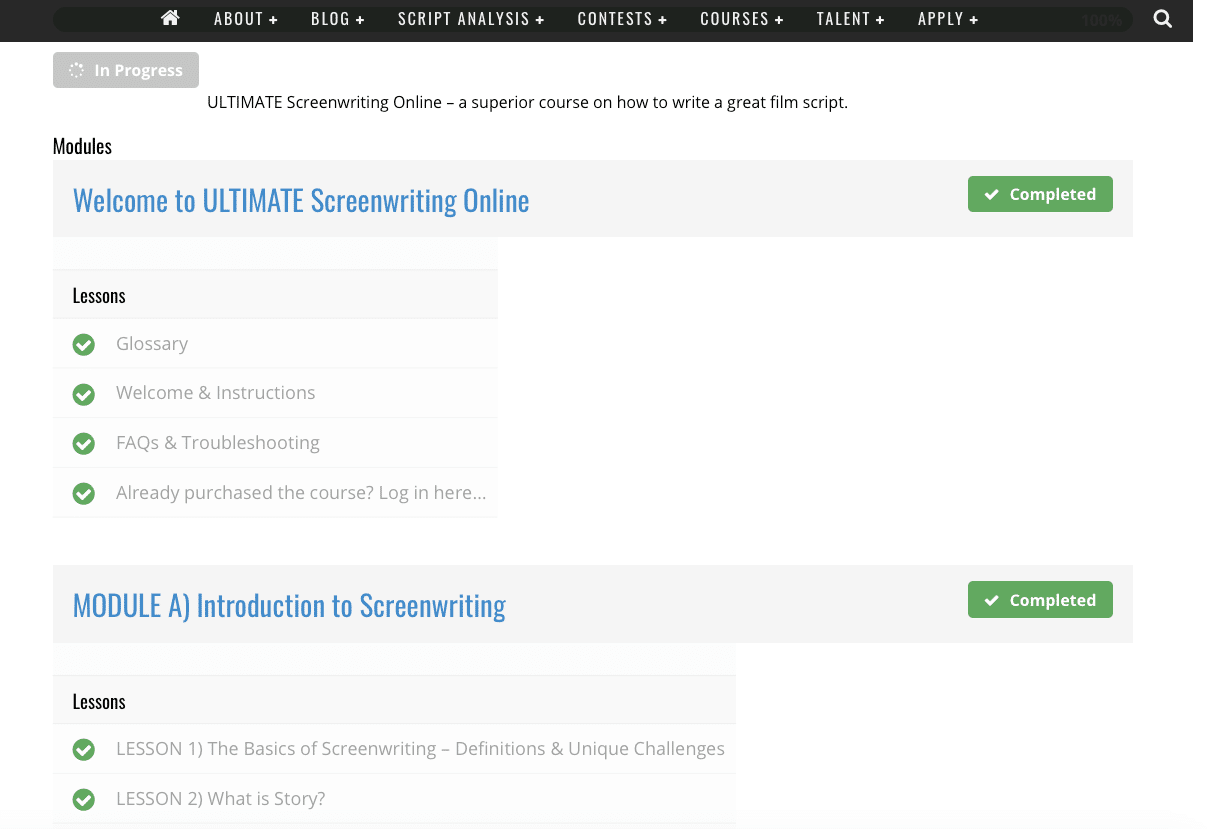Screen dimensions: 1214x829
Task: Click the check icon by Already purchased the course
Action: (84, 493)
